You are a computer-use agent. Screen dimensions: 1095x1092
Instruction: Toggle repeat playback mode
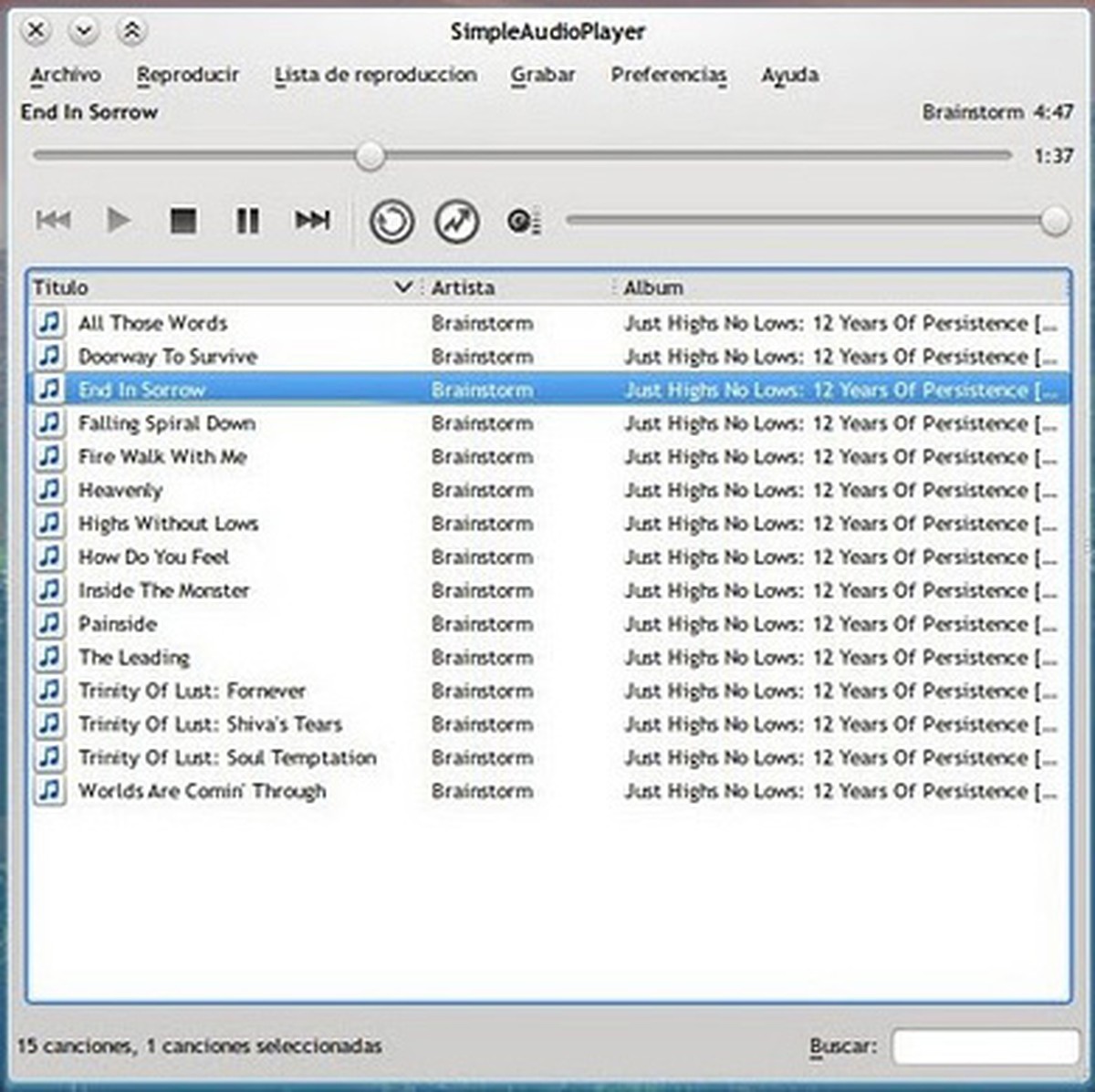tap(391, 220)
